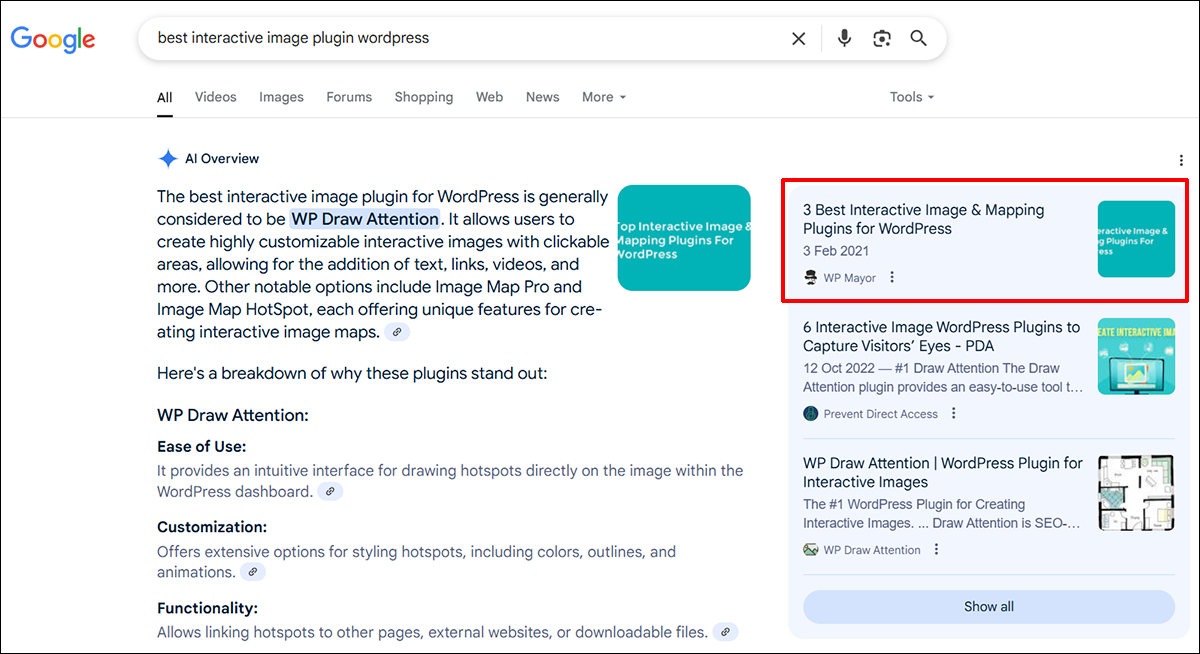Click the highlighted 'WP Draw Attention' text

coord(365,219)
